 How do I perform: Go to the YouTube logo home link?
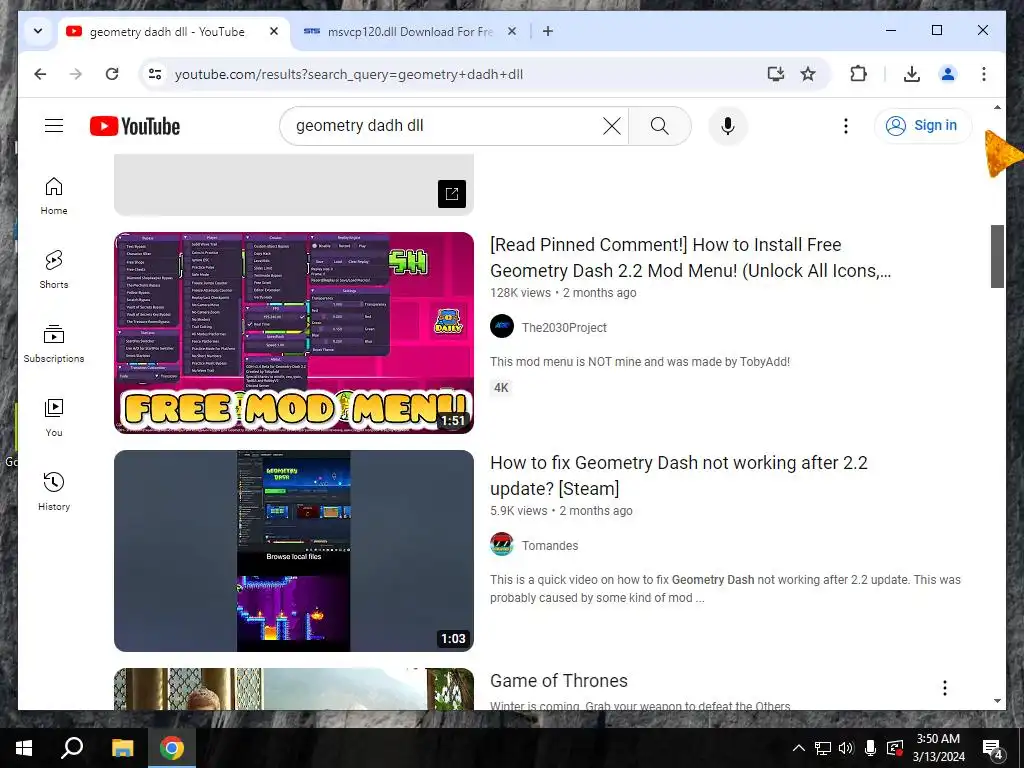(135, 126)
